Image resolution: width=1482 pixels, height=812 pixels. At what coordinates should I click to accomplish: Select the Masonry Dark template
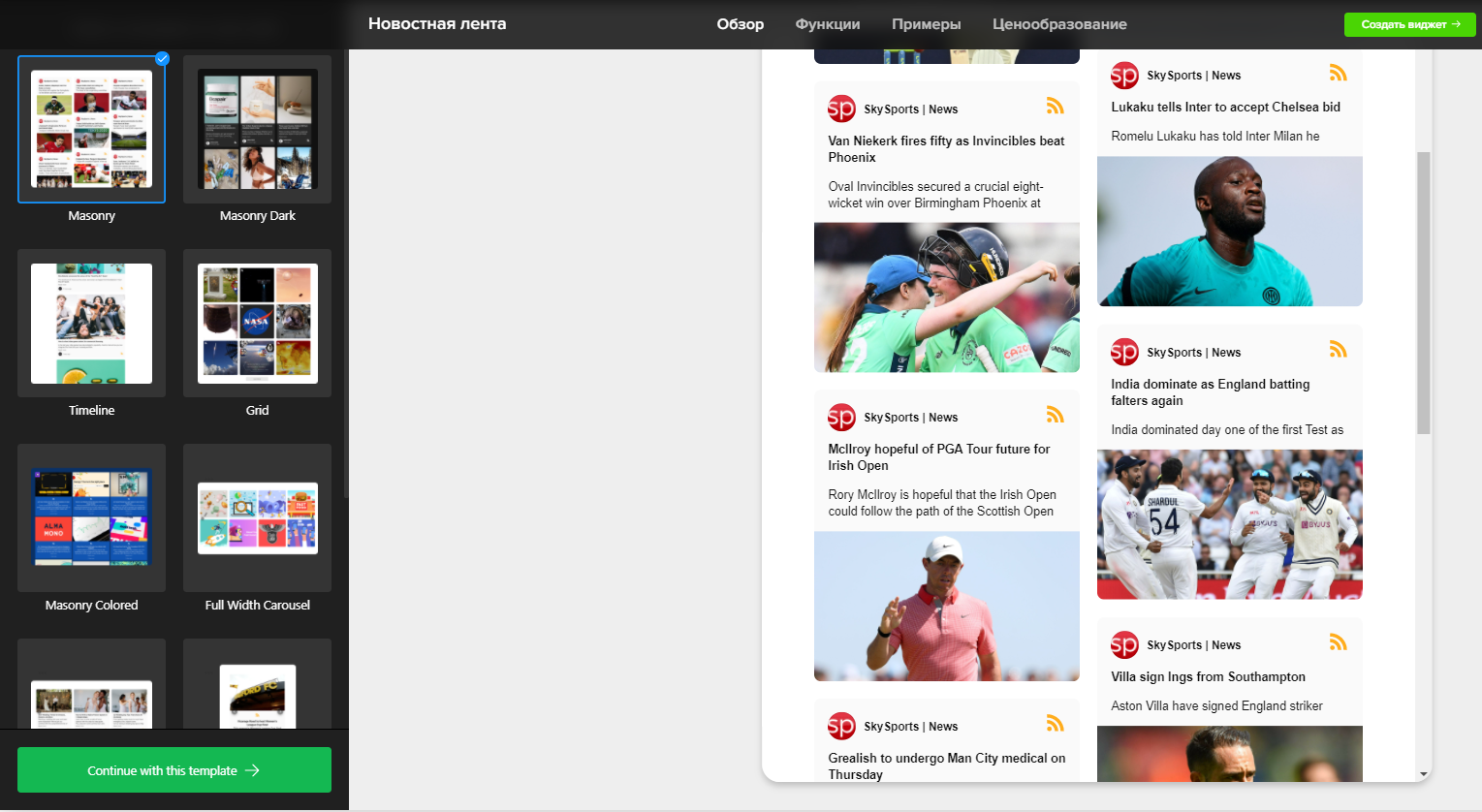(x=257, y=129)
